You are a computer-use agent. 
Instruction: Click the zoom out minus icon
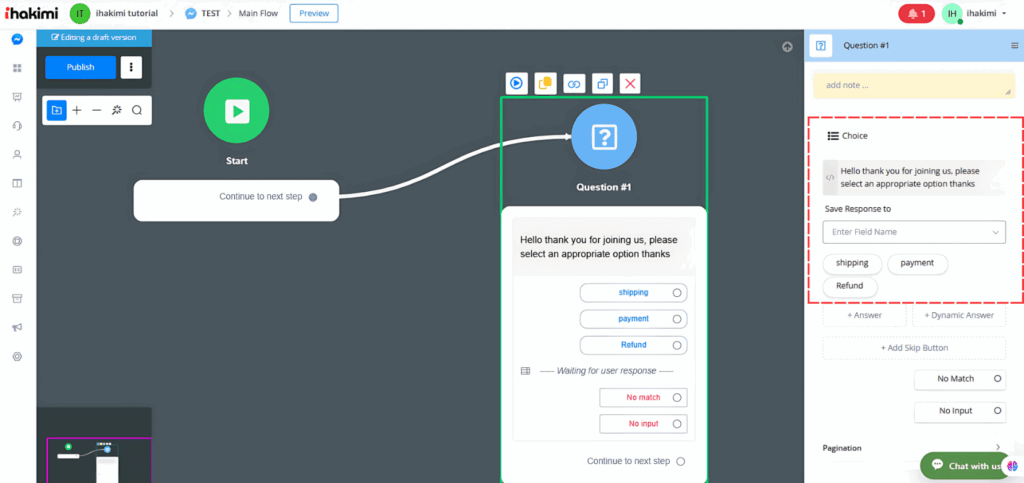tap(97, 110)
